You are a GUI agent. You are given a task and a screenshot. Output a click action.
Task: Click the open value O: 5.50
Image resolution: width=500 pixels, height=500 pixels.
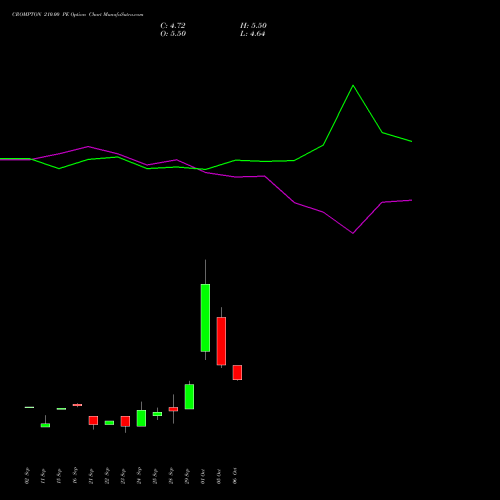[173, 34]
